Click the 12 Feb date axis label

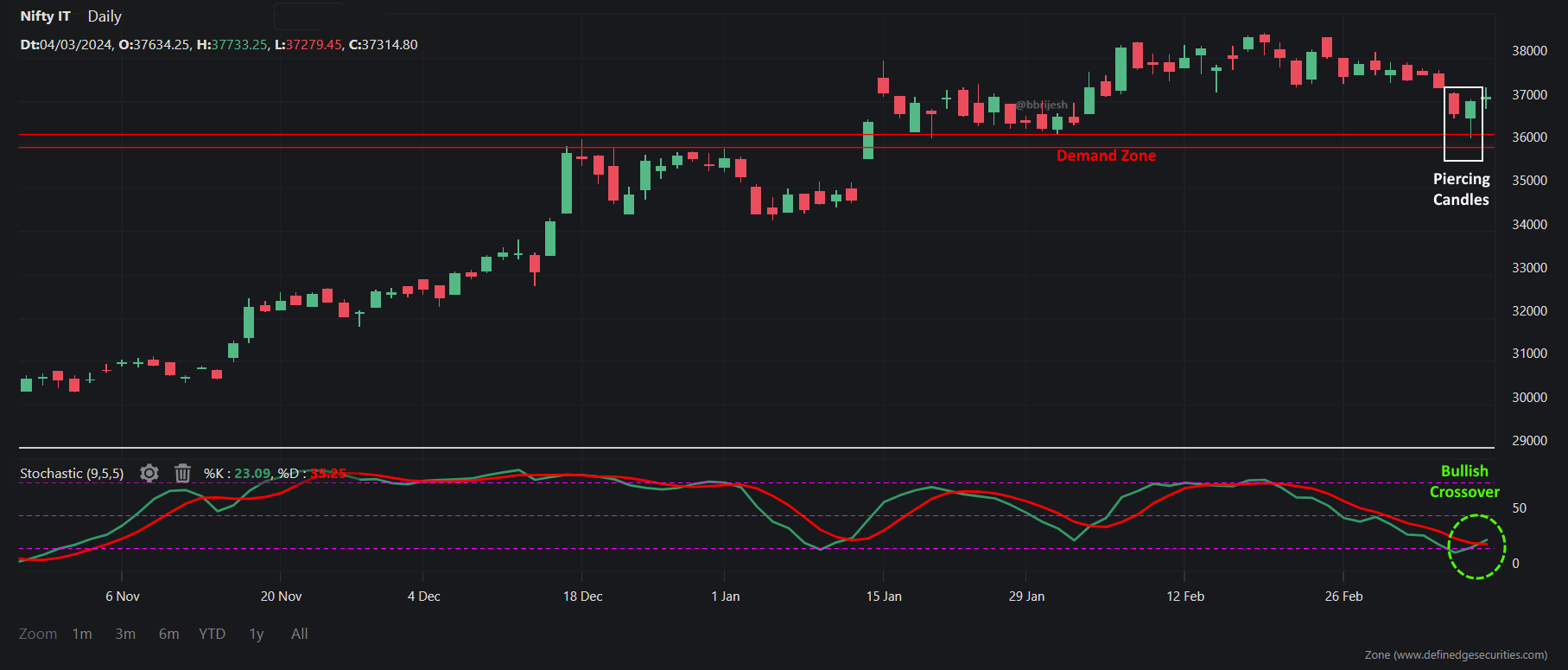[x=1185, y=597]
